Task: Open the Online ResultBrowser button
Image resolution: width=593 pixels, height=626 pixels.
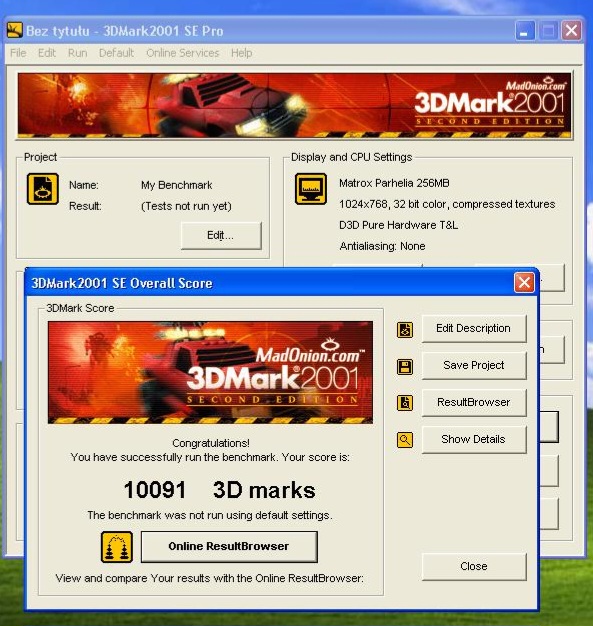Action: [229, 547]
